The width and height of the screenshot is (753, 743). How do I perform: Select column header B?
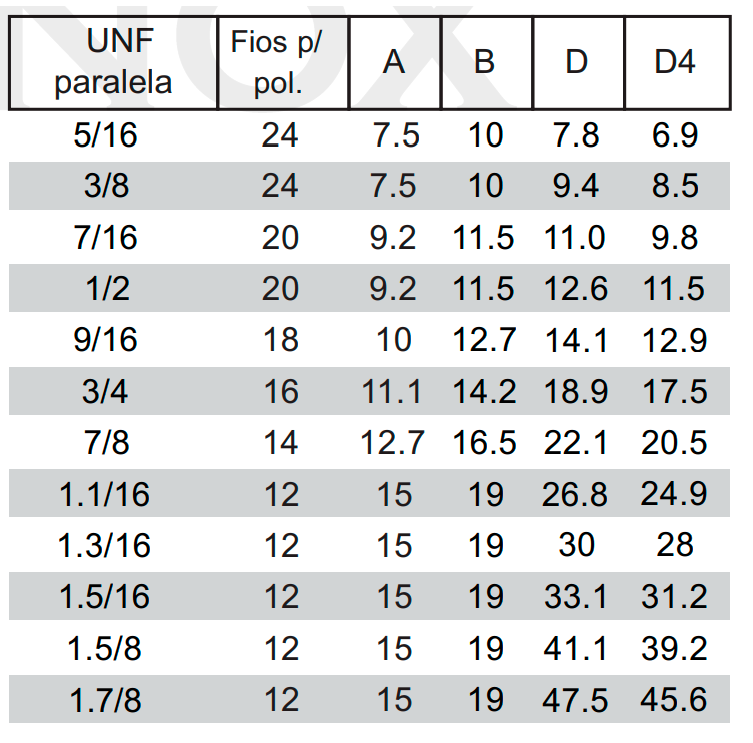pyautogui.click(x=487, y=62)
